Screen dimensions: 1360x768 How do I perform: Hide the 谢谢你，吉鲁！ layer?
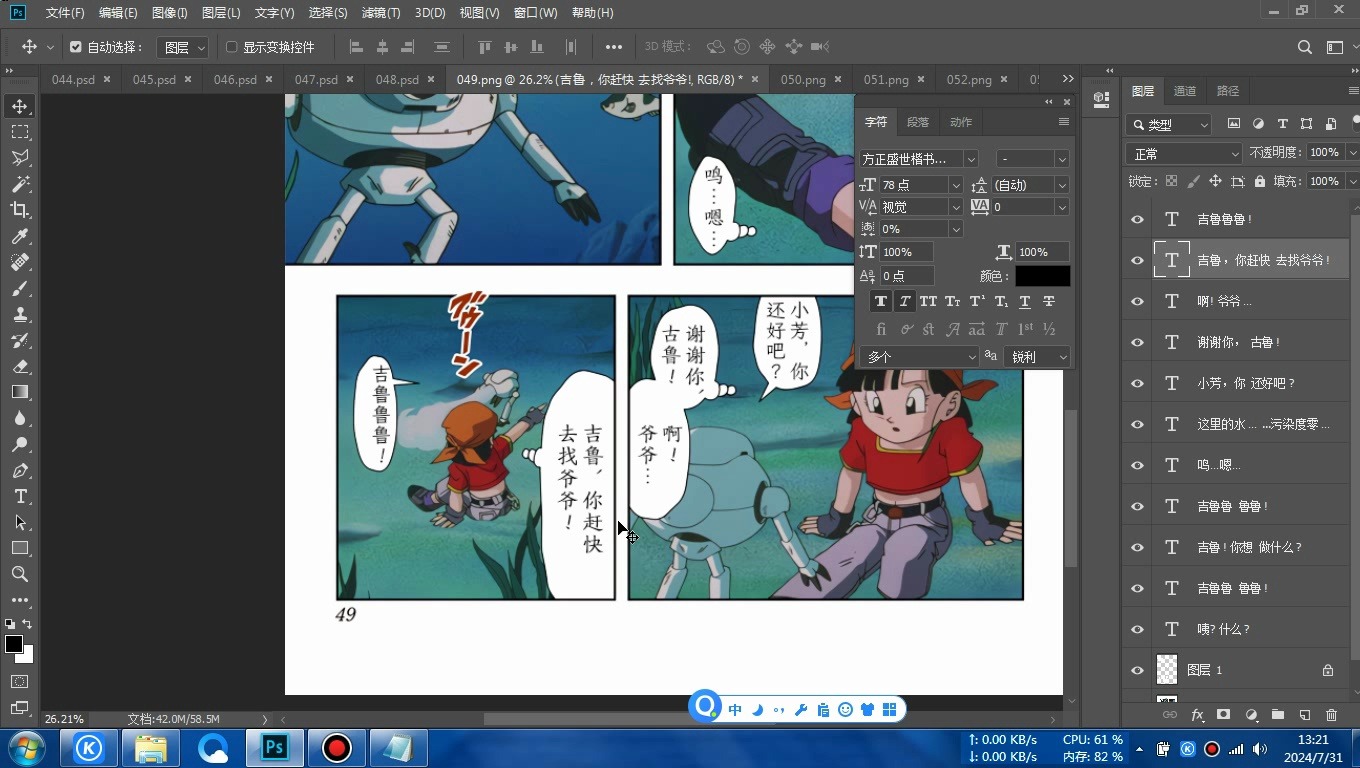(x=1137, y=342)
